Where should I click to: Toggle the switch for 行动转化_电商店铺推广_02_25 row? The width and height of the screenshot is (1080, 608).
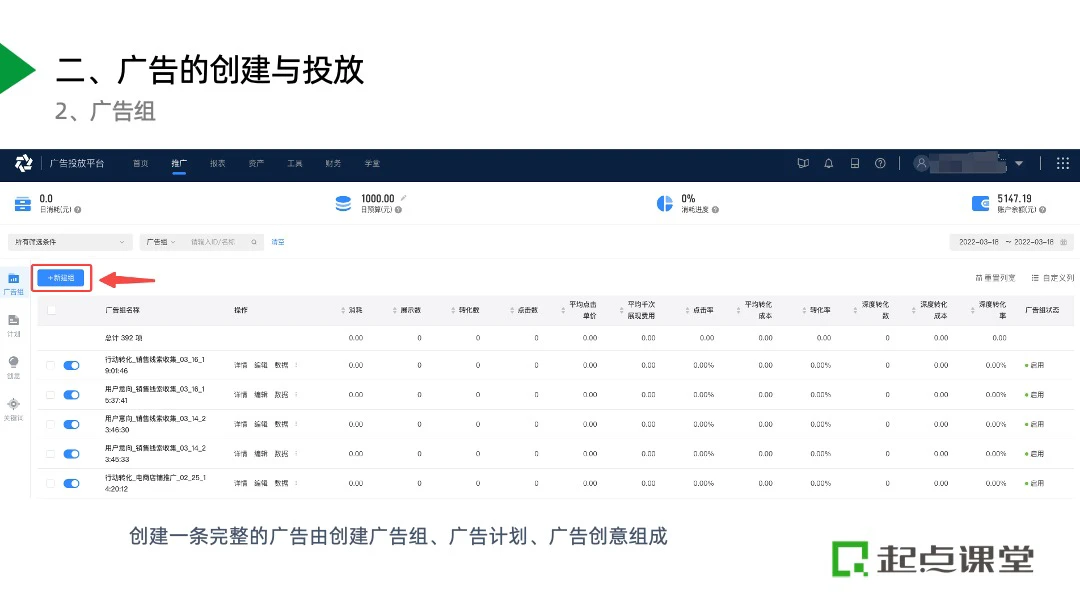coord(71,483)
